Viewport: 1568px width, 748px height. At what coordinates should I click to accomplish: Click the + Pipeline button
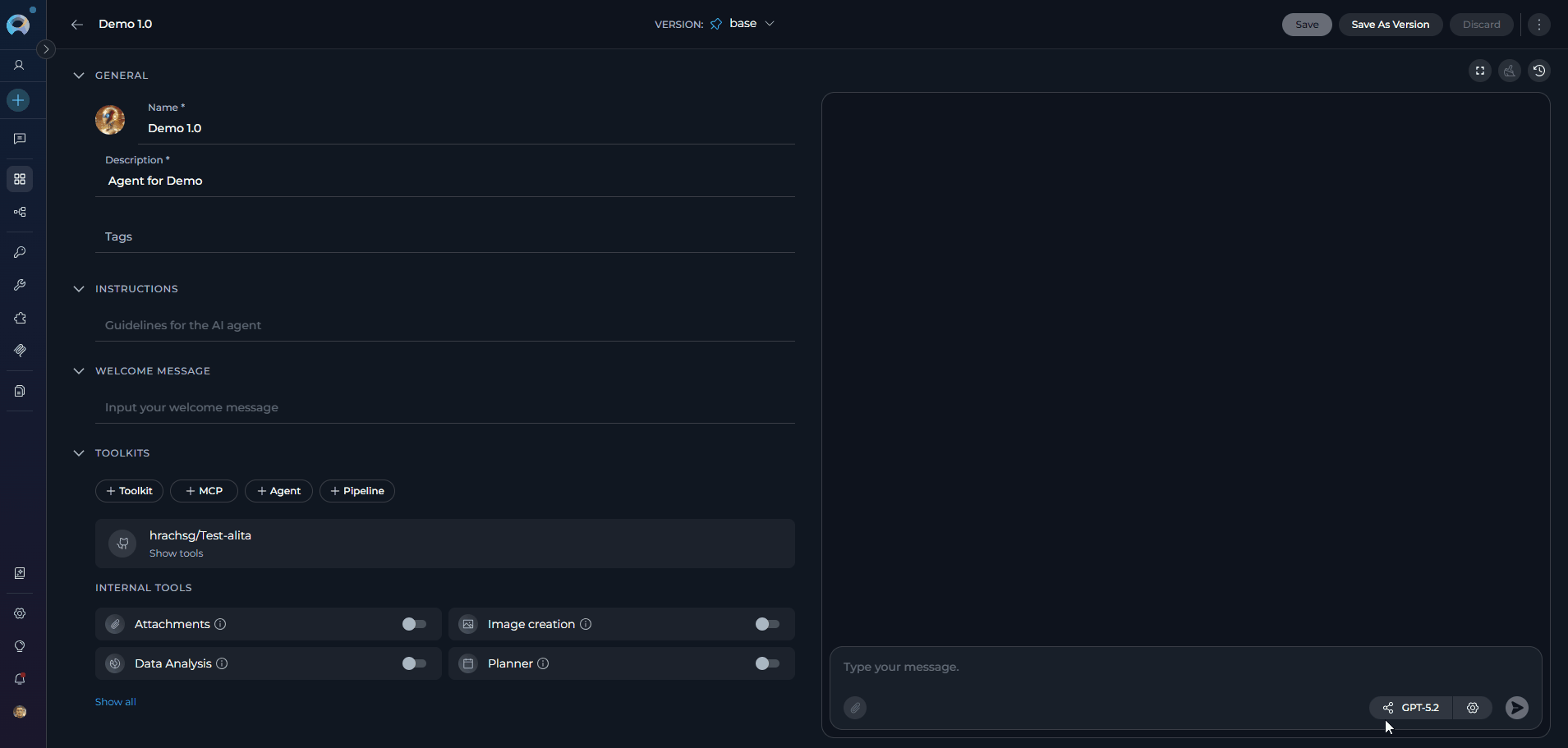pyautogui.click(x=357, y=491)
